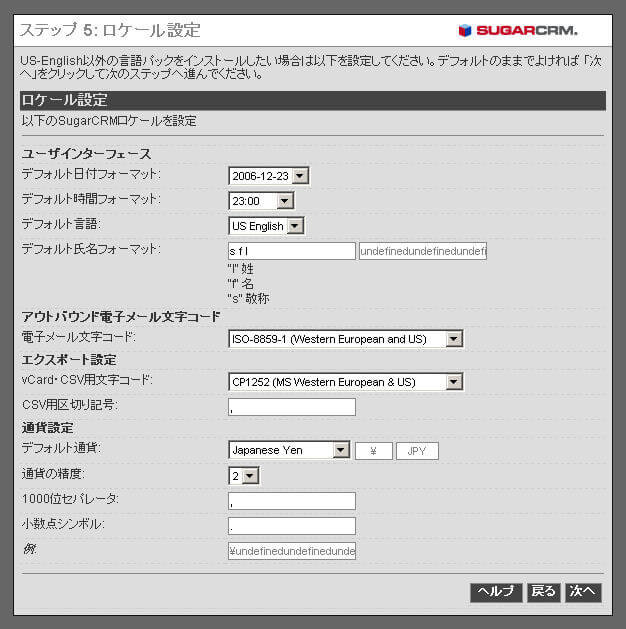Click the JPY currency code field

coord(417,451)
